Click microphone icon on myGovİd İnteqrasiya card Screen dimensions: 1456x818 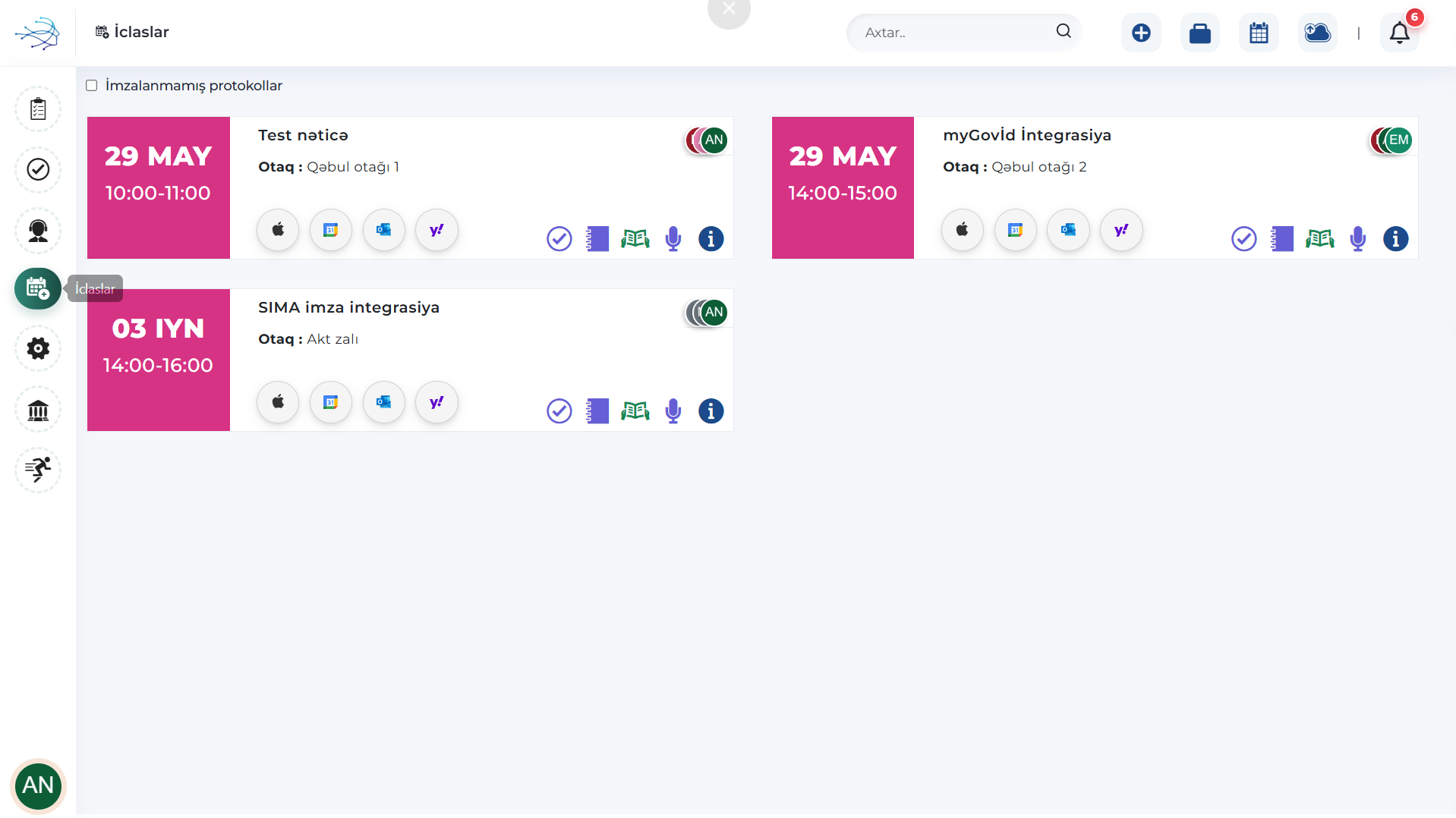pyautogui.click(x=1358, y=239)
